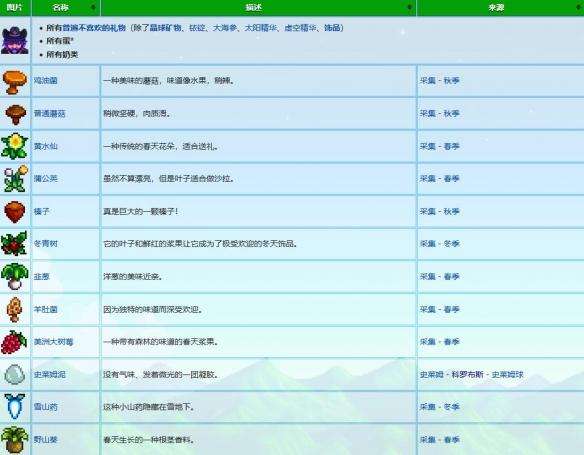Click 采集 link in the 蒲公英 row

point(428,178)
